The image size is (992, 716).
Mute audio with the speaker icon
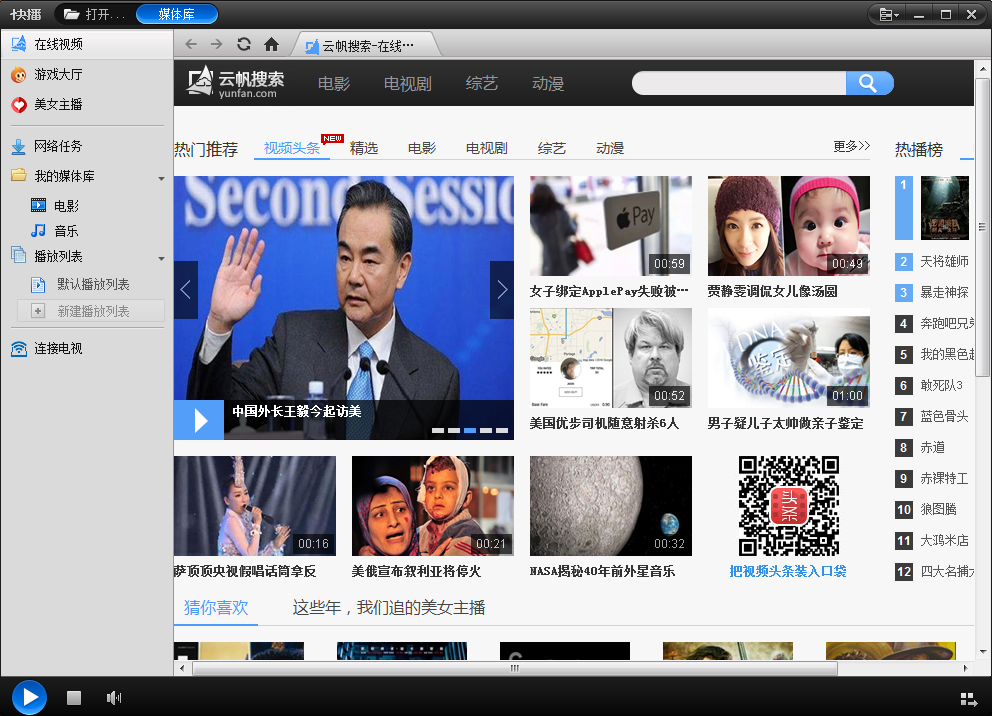point(114,698)
